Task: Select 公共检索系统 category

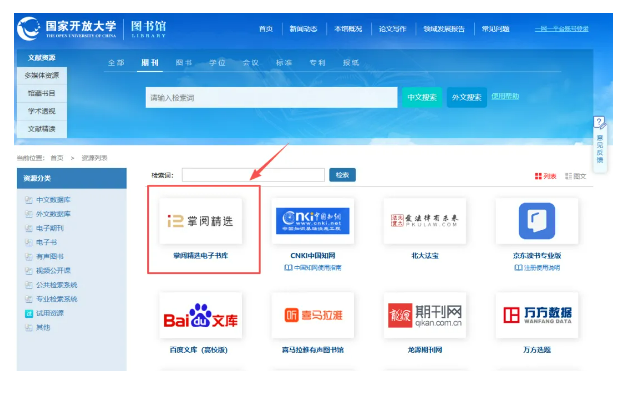Action: pyautogui.click(x=57, y=285)
